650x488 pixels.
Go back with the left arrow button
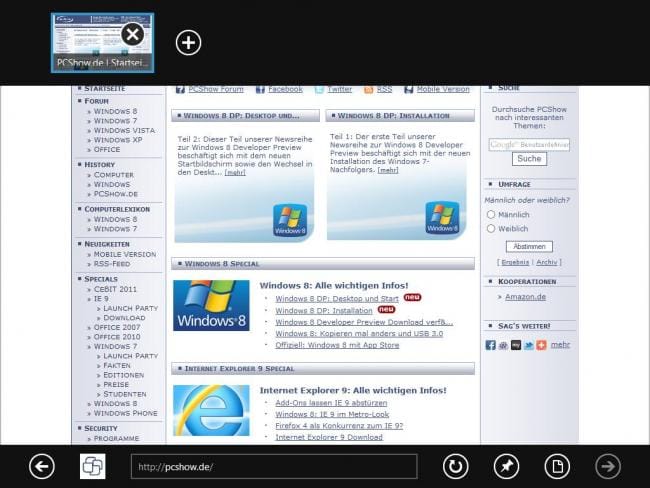tap(42, 466)
